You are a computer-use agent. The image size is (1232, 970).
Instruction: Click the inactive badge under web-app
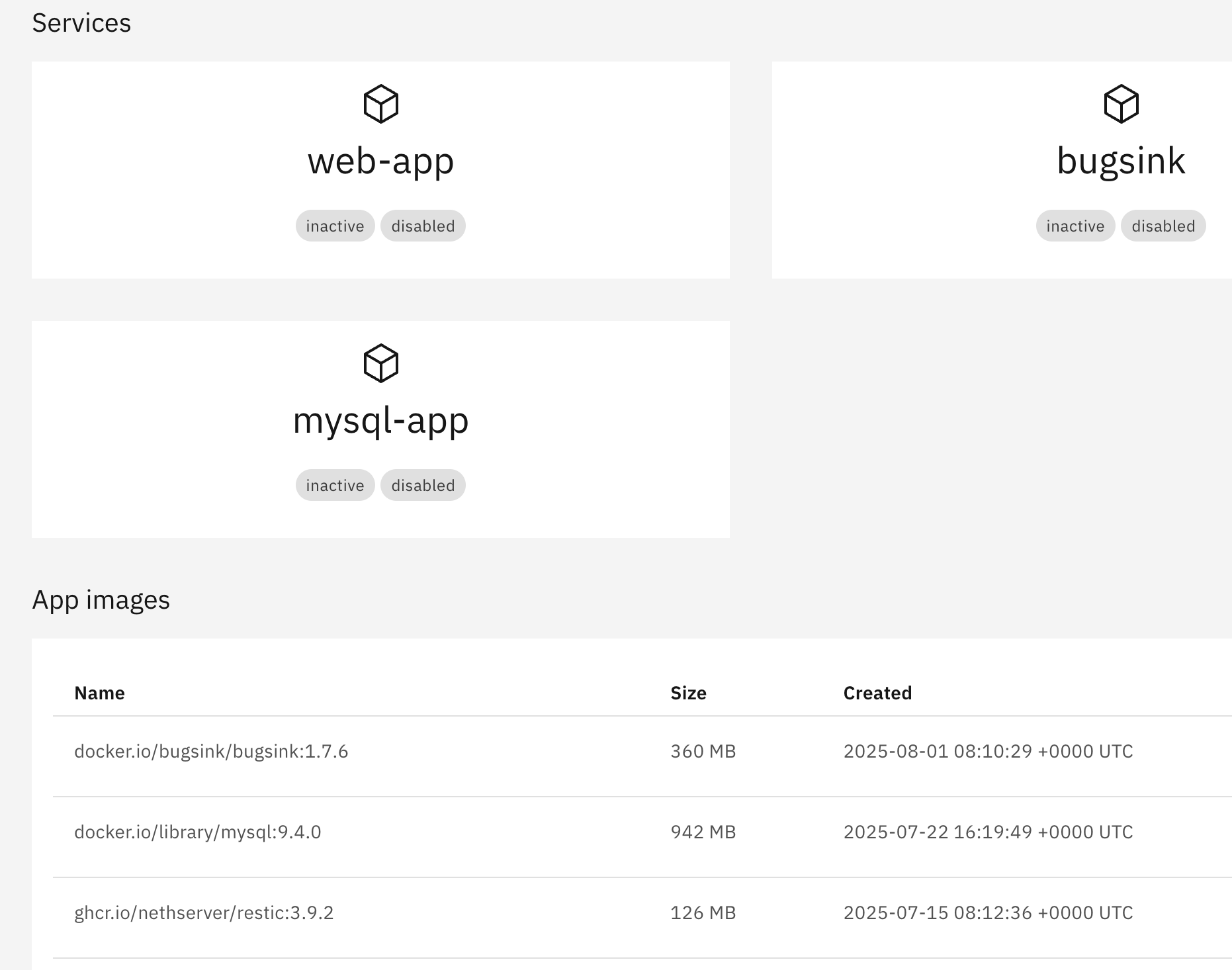point(335,226)
